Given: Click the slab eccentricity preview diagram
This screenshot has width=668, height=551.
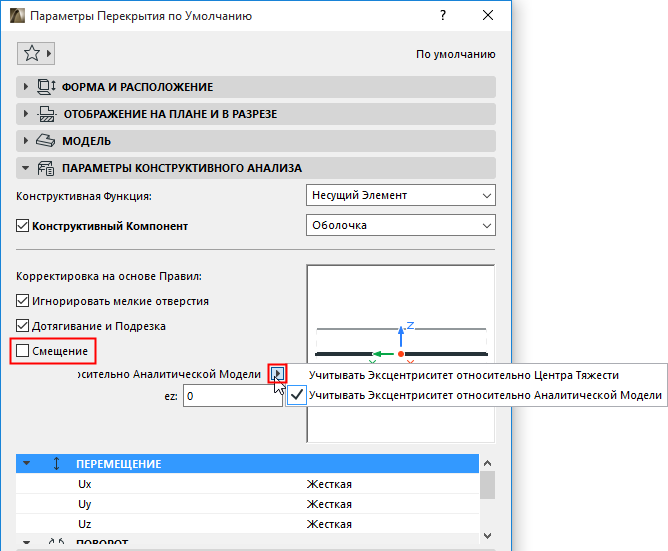Looking at the screenshot, I should tap(400, 354).
